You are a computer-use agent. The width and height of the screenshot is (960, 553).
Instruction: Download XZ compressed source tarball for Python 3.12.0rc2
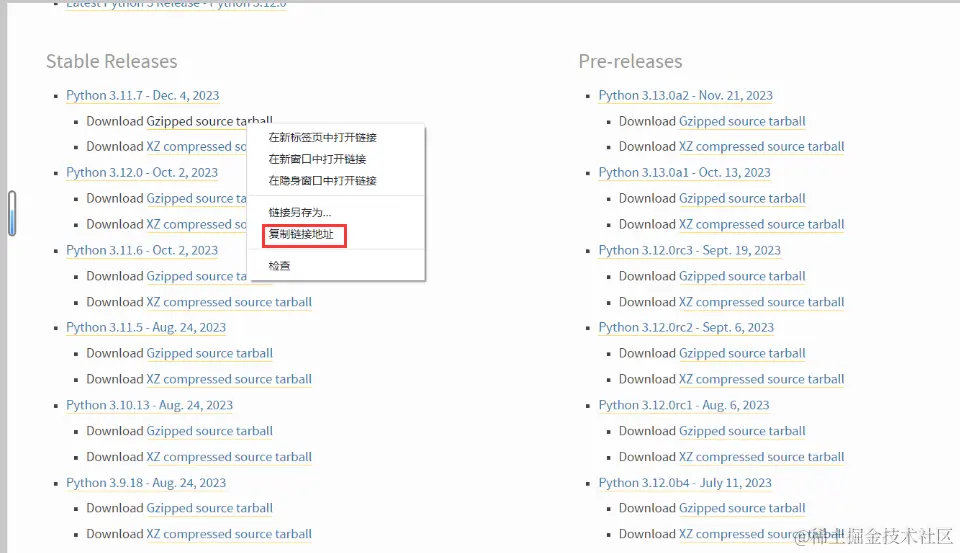point(762,380)
